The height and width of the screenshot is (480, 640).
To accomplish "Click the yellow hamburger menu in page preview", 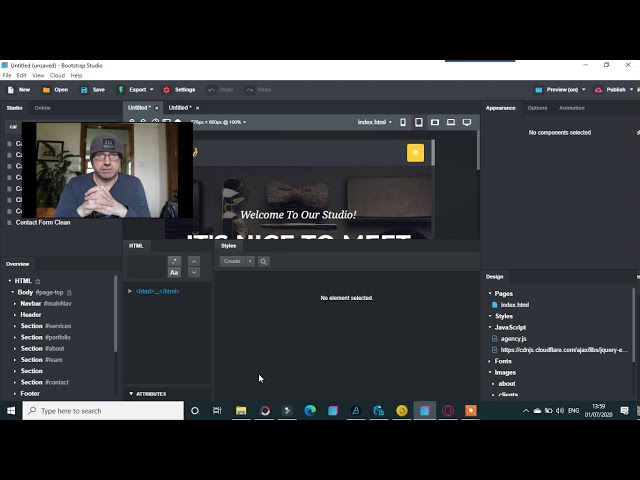I will point(415,153).
